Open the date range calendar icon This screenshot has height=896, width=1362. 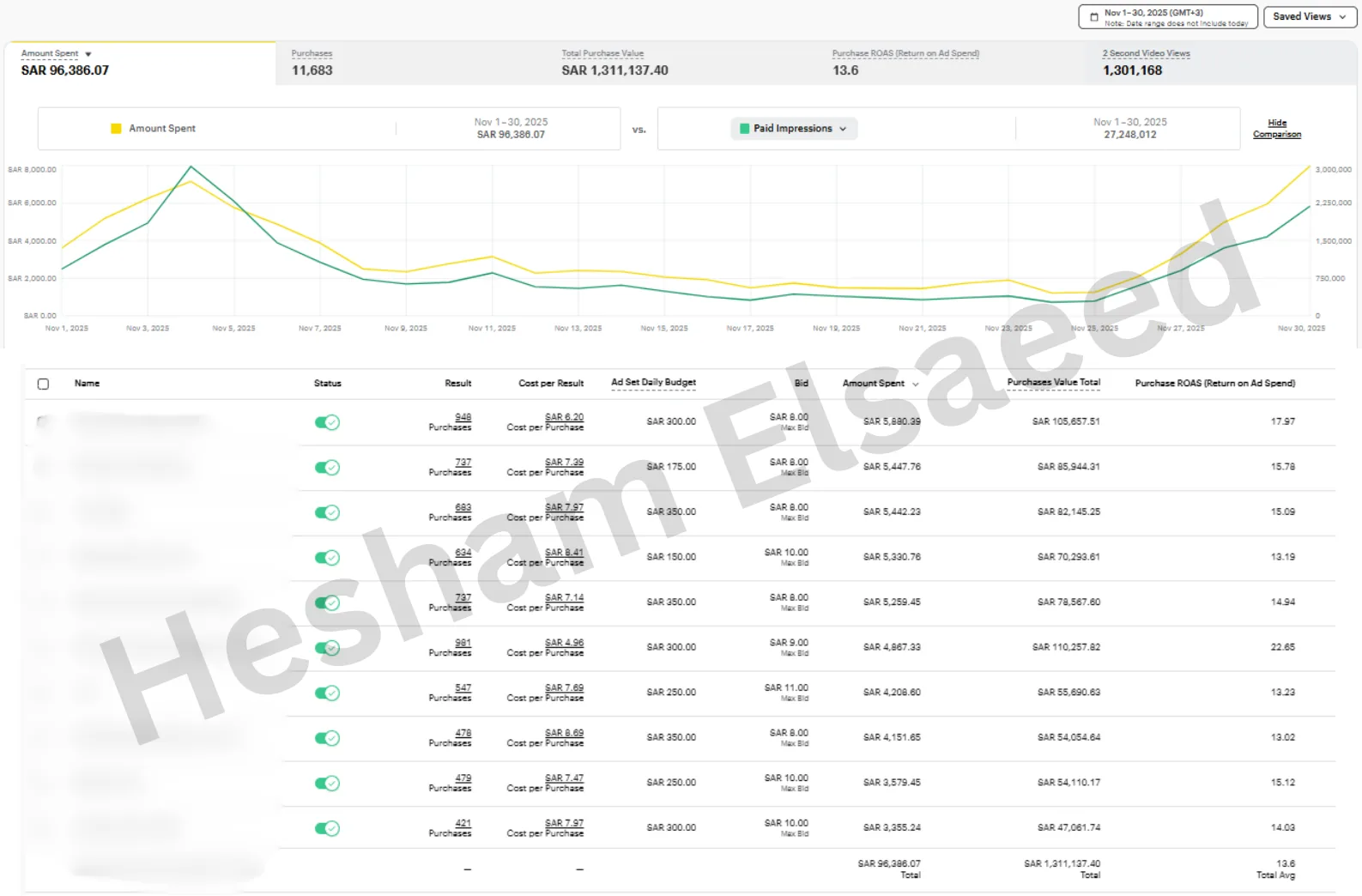tap(1093, 17)
